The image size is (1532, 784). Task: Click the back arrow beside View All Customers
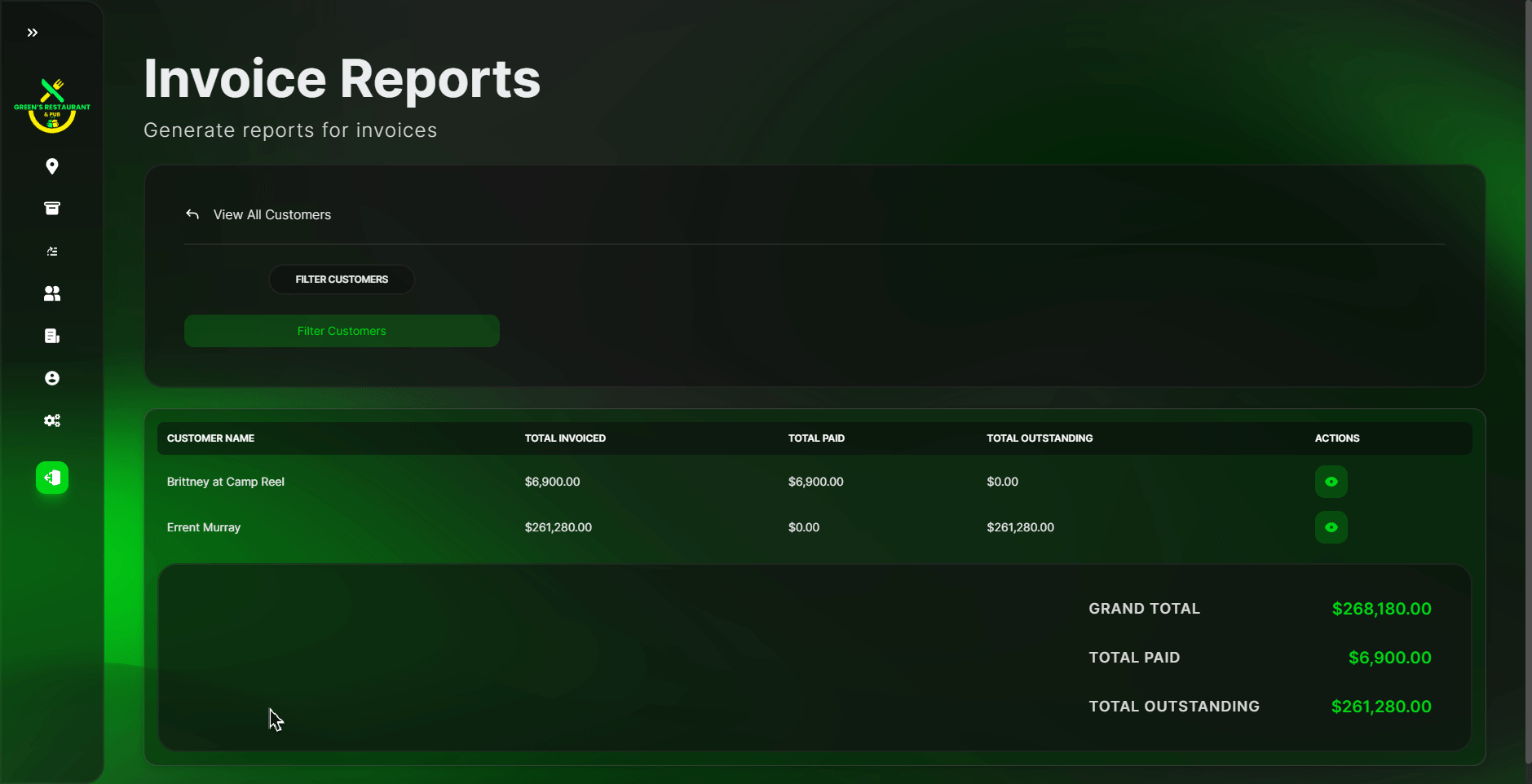(192, 214)
